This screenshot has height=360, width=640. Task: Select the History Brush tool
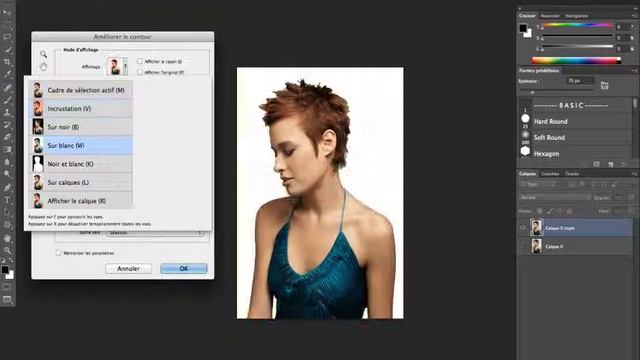click(x=7, y=125)
